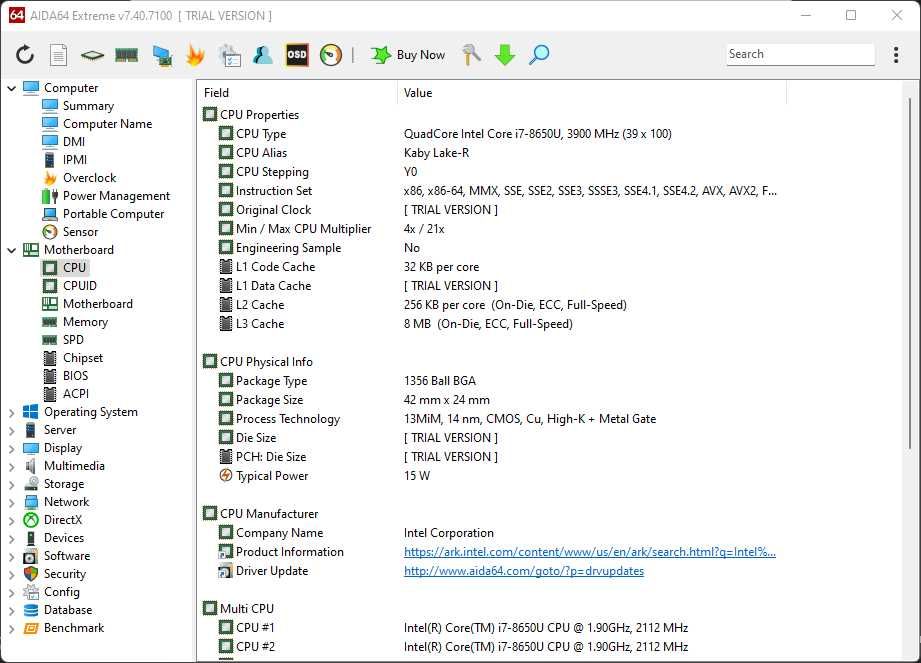Image resolution: width=921 pixels, height=663 pixels.
Task: Select the L3 Cache row
Action: point(395,324)
